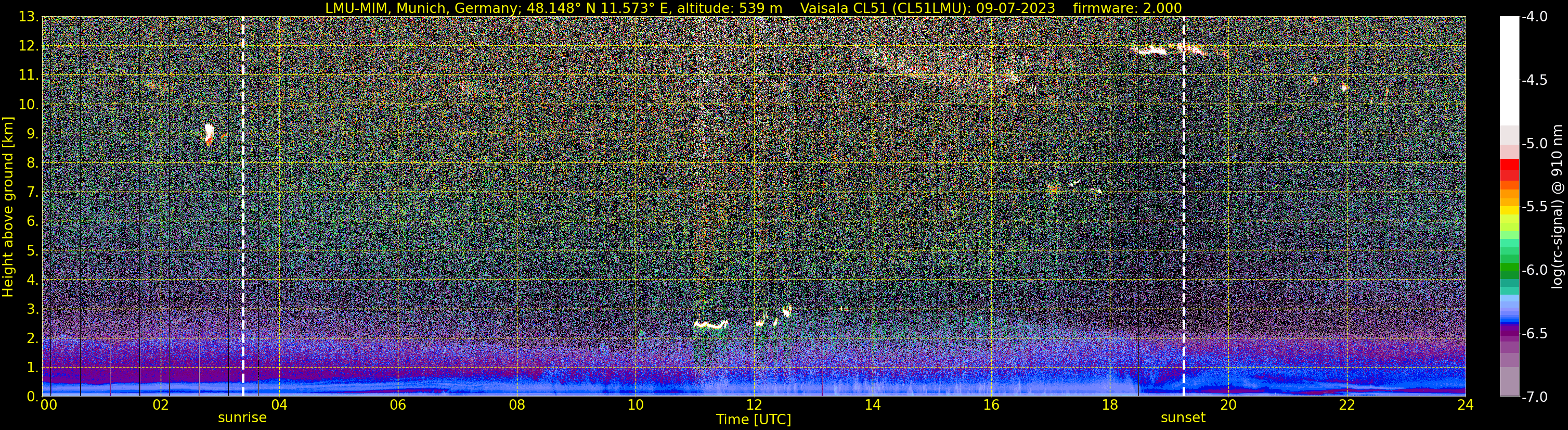
Task: Click the '1.' height axis tick label
Action: click(x=32, y=368)
